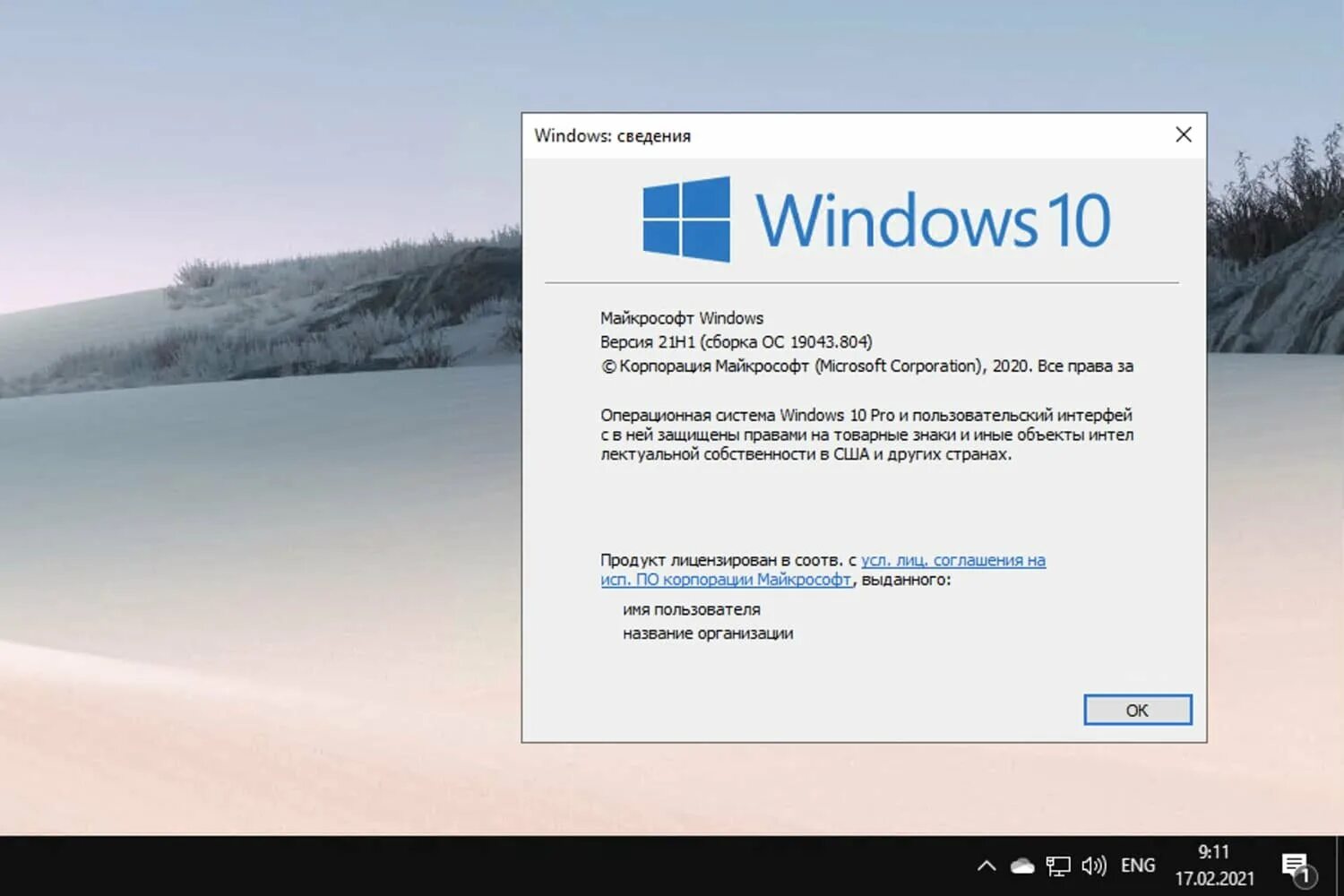This screenshot has width=1344, height=896.
Task: Open the network tray icon
Action: coord(1058,866)
